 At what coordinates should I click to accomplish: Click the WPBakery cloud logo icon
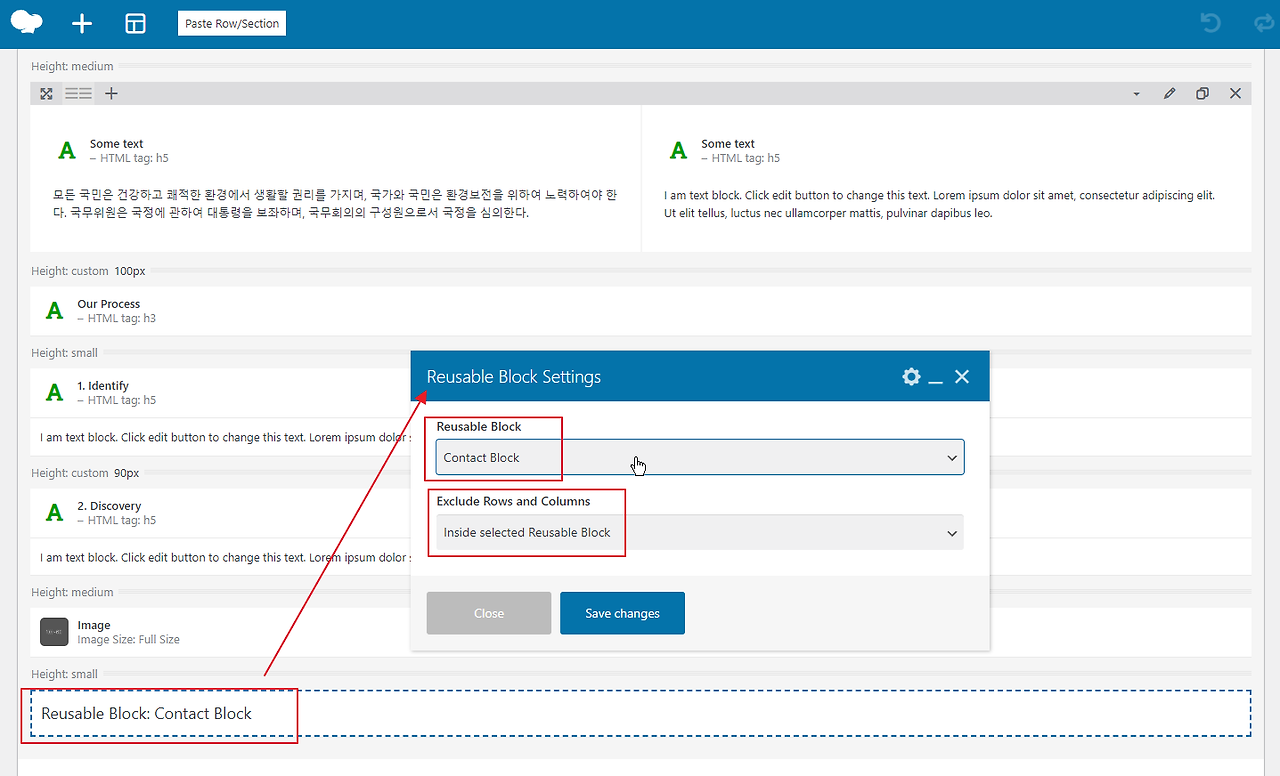click(27, 23)
